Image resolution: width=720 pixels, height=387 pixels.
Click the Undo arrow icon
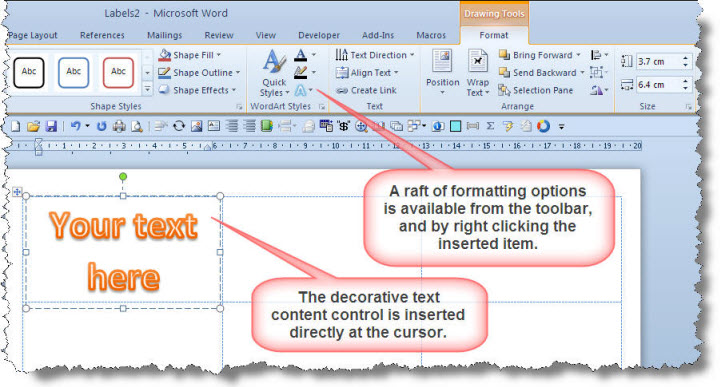[76, 126]
